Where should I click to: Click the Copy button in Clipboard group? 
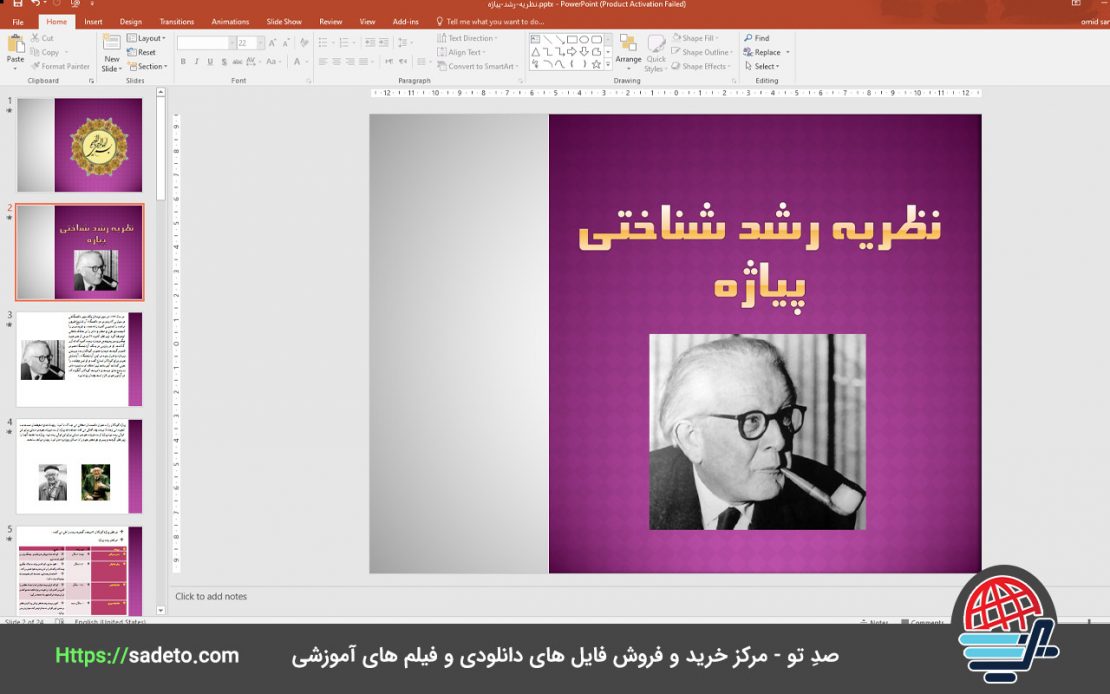(45, 52)
